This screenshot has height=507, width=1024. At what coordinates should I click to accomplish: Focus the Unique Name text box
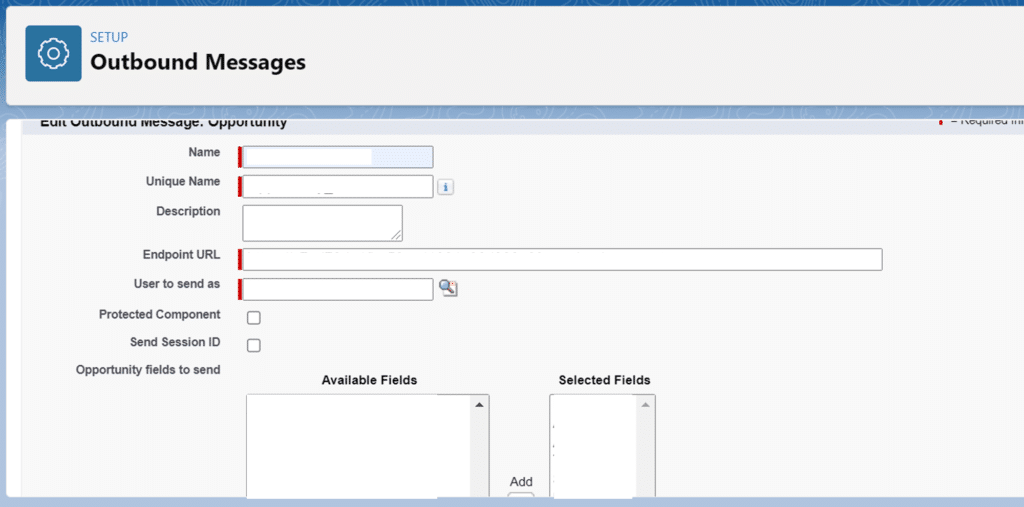[337, 187]
